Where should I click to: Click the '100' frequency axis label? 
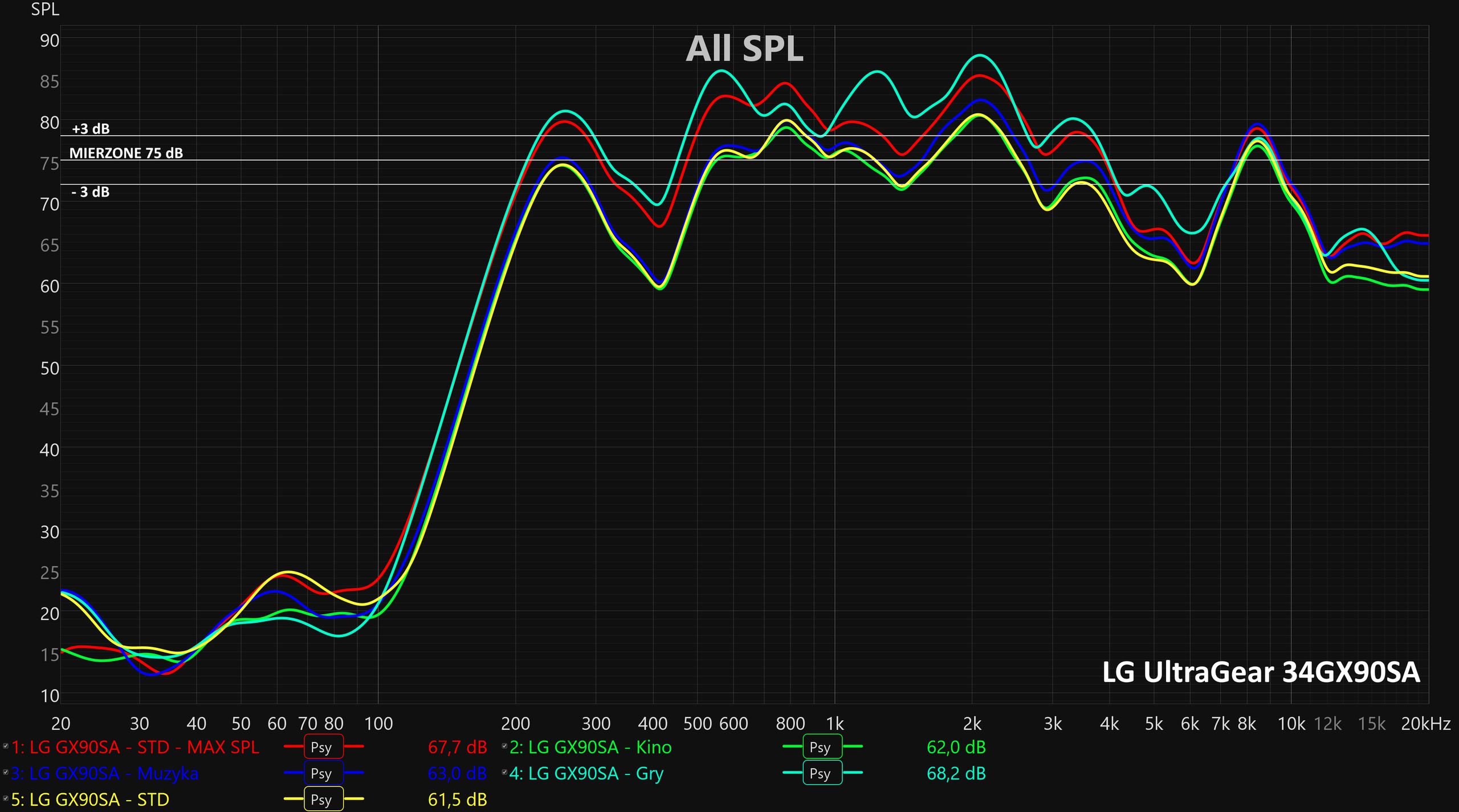pos(378,724)
